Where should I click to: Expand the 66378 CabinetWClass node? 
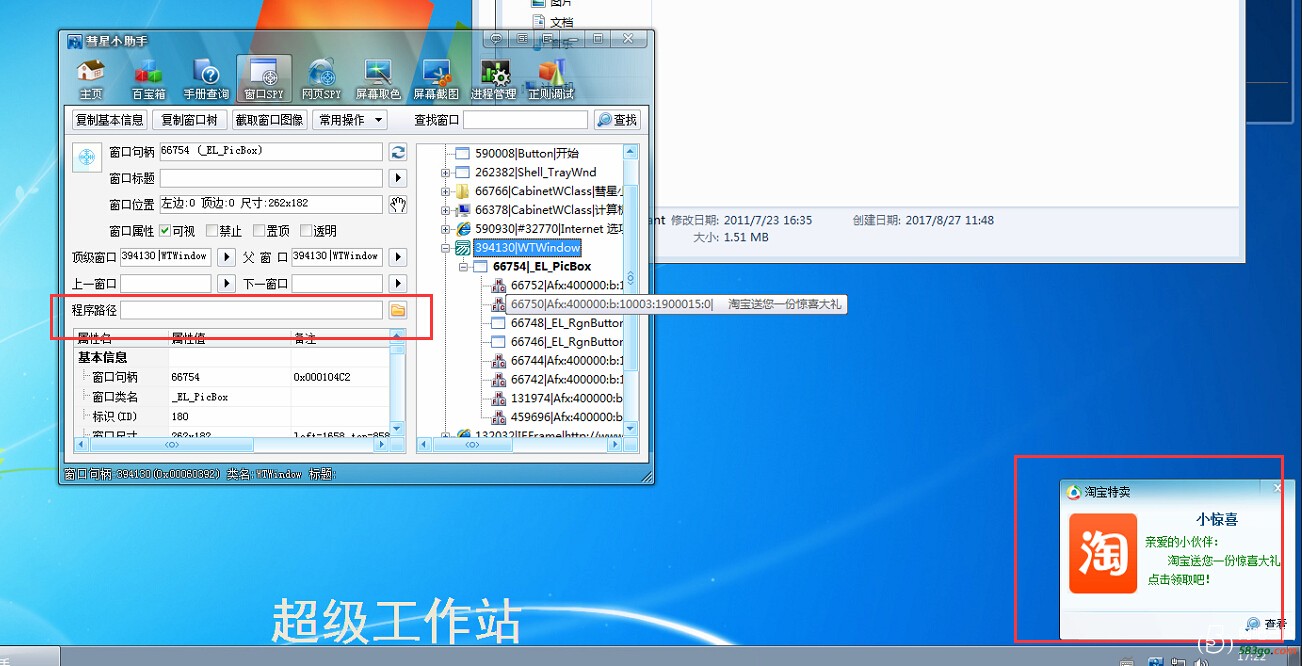[x=445, y=210]
